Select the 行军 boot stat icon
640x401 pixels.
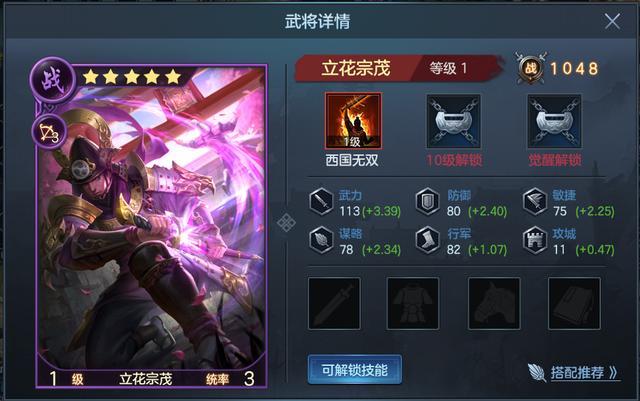click(x=427, y=240)
